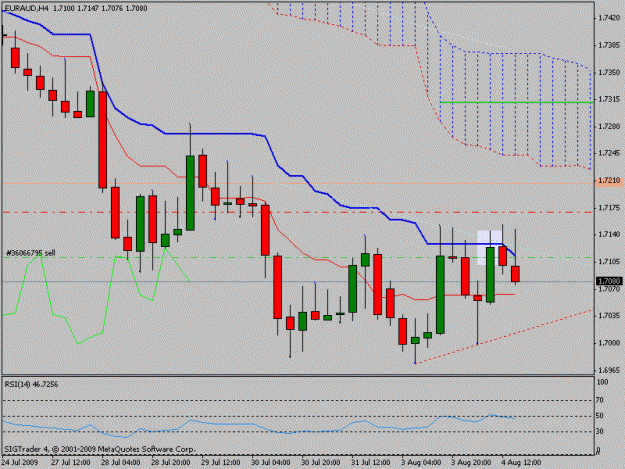Click the SIGTrader 4 MetaQuotes copyright text
Image resolution: width=625 pixels, height=469 pixels.
100,449
